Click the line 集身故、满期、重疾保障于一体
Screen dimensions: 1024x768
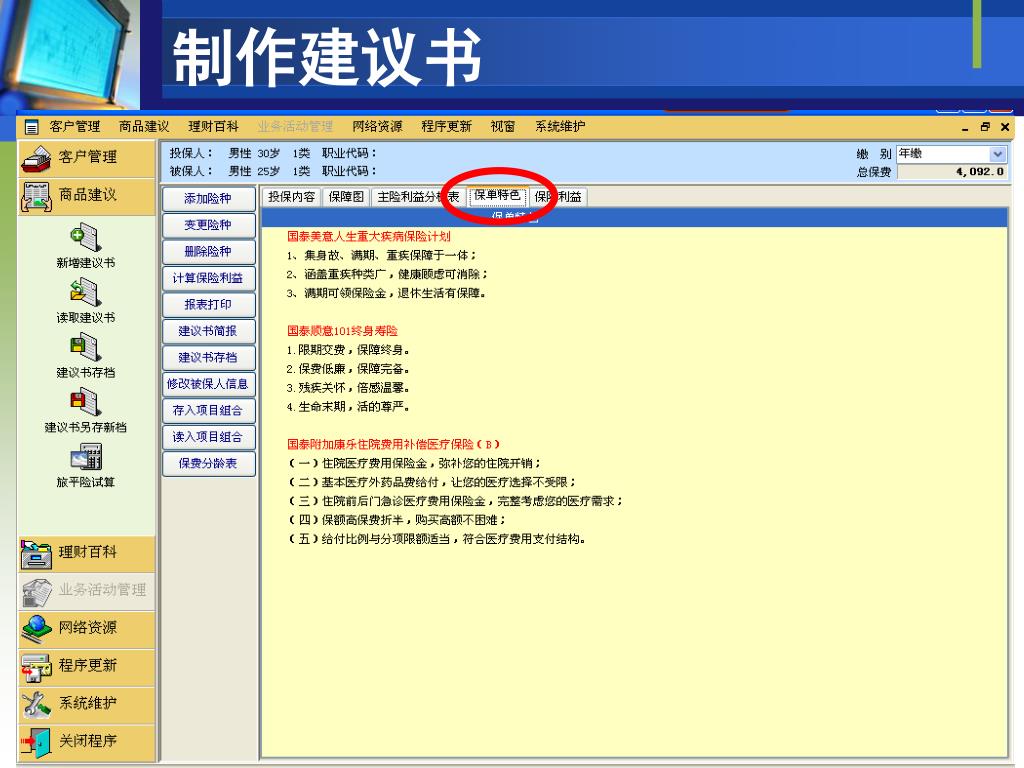tap(381, 255)
